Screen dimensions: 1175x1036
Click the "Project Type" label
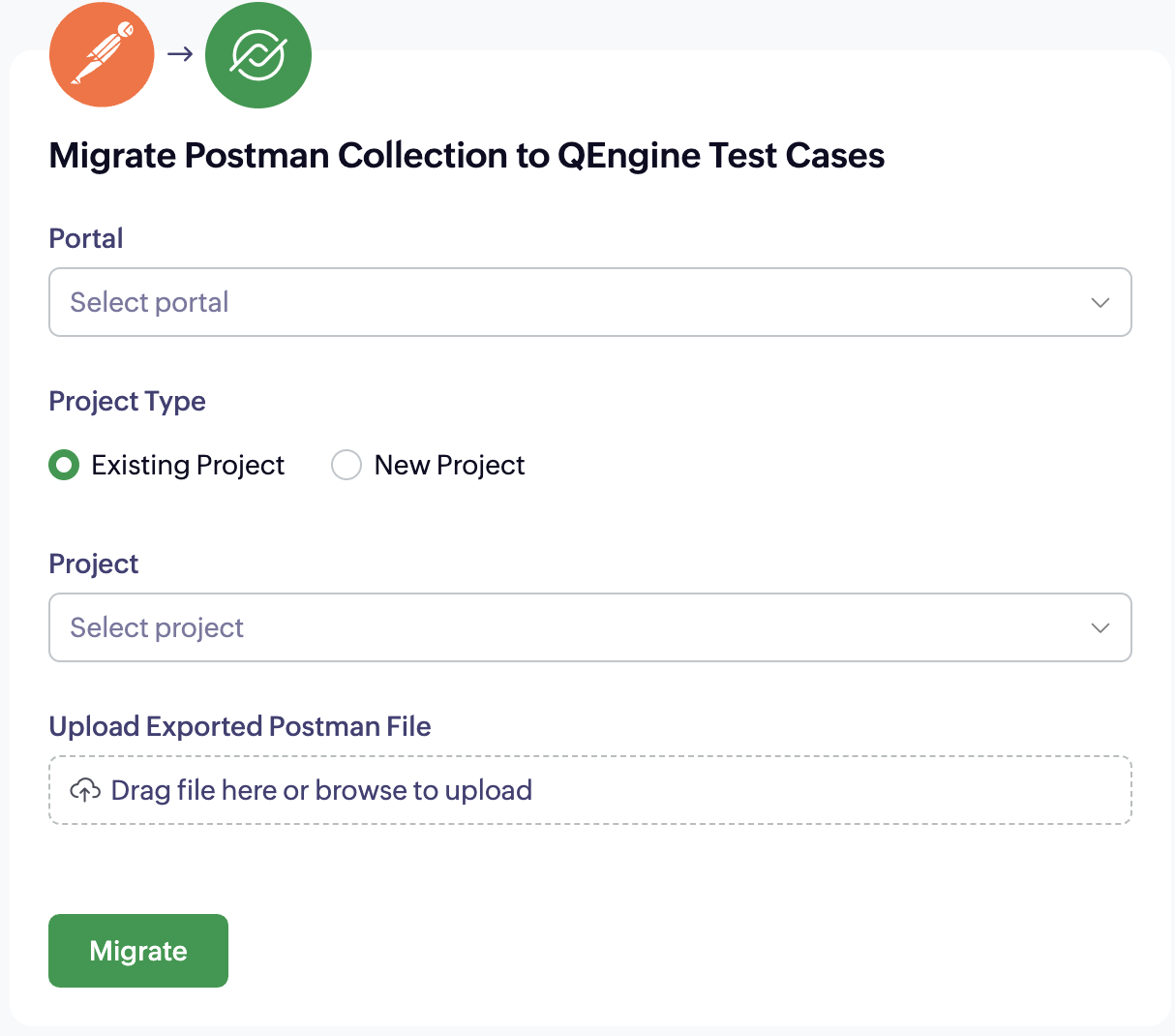pos(127,401)
